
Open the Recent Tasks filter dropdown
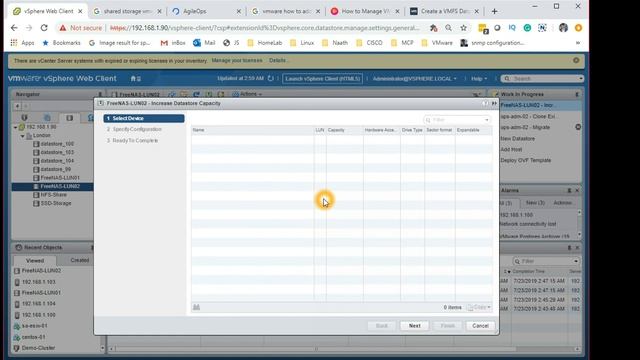coord(576,261)
